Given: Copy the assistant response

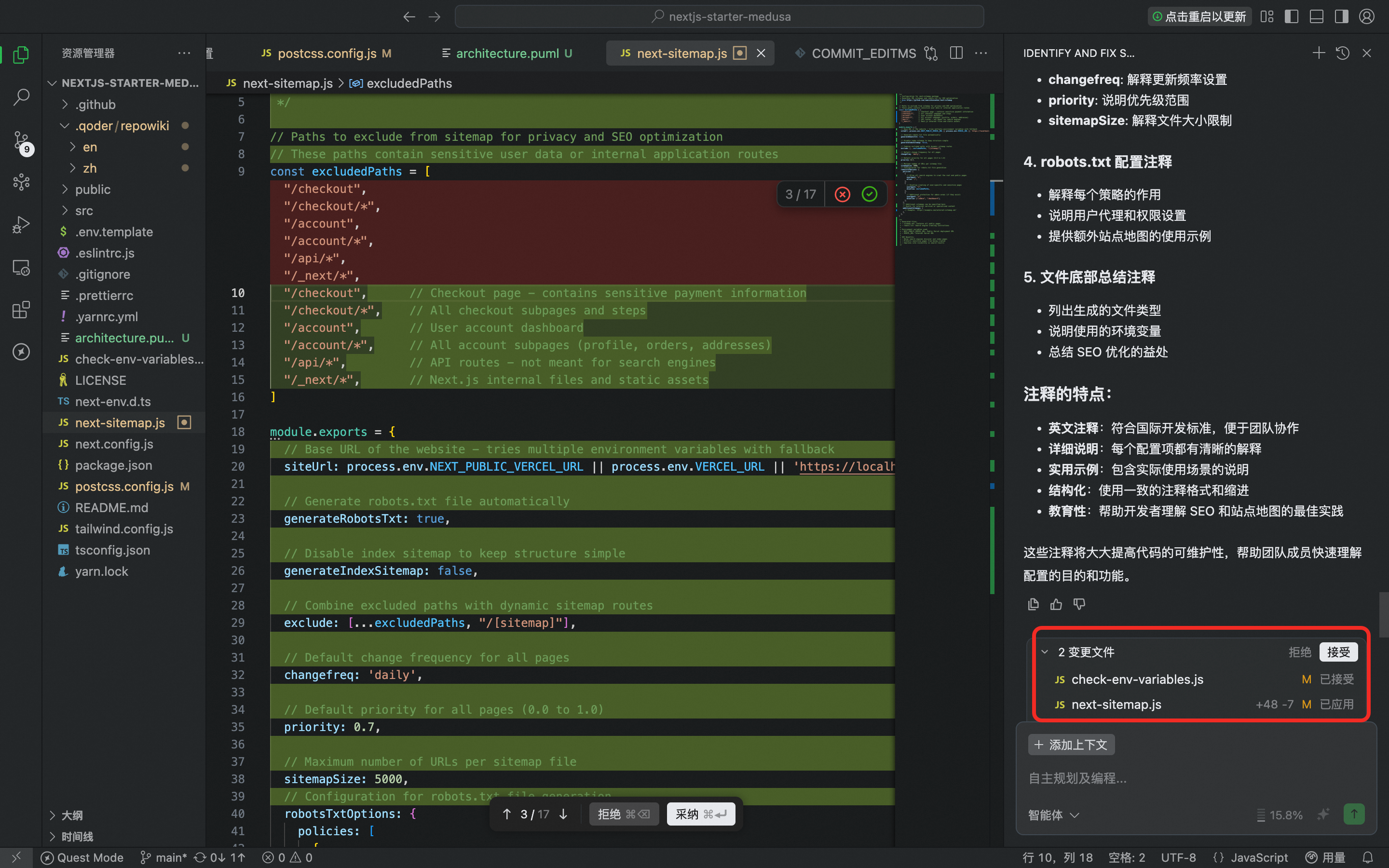Looking at the screenshot, I should click(1033, 605).
